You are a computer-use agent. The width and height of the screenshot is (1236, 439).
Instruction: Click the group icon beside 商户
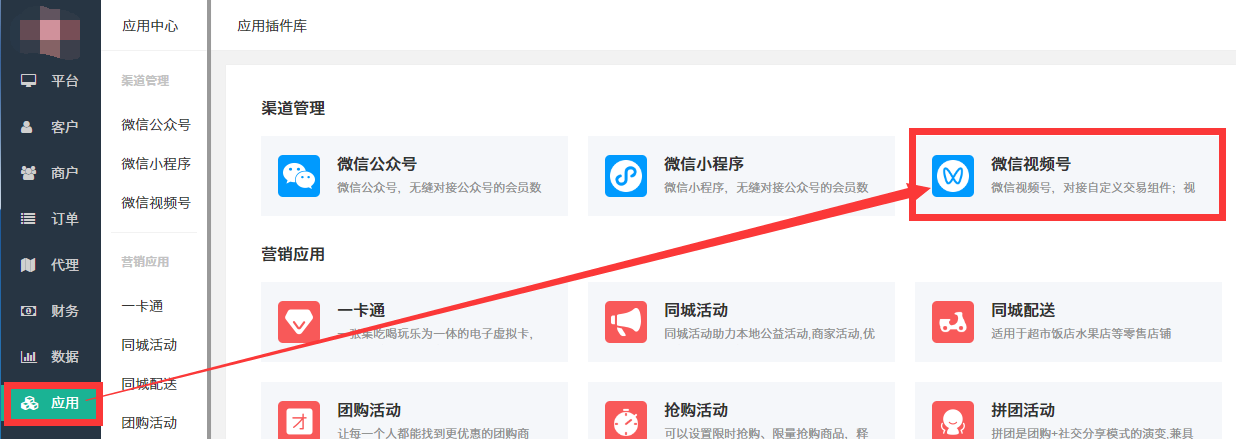click(29, 173)
